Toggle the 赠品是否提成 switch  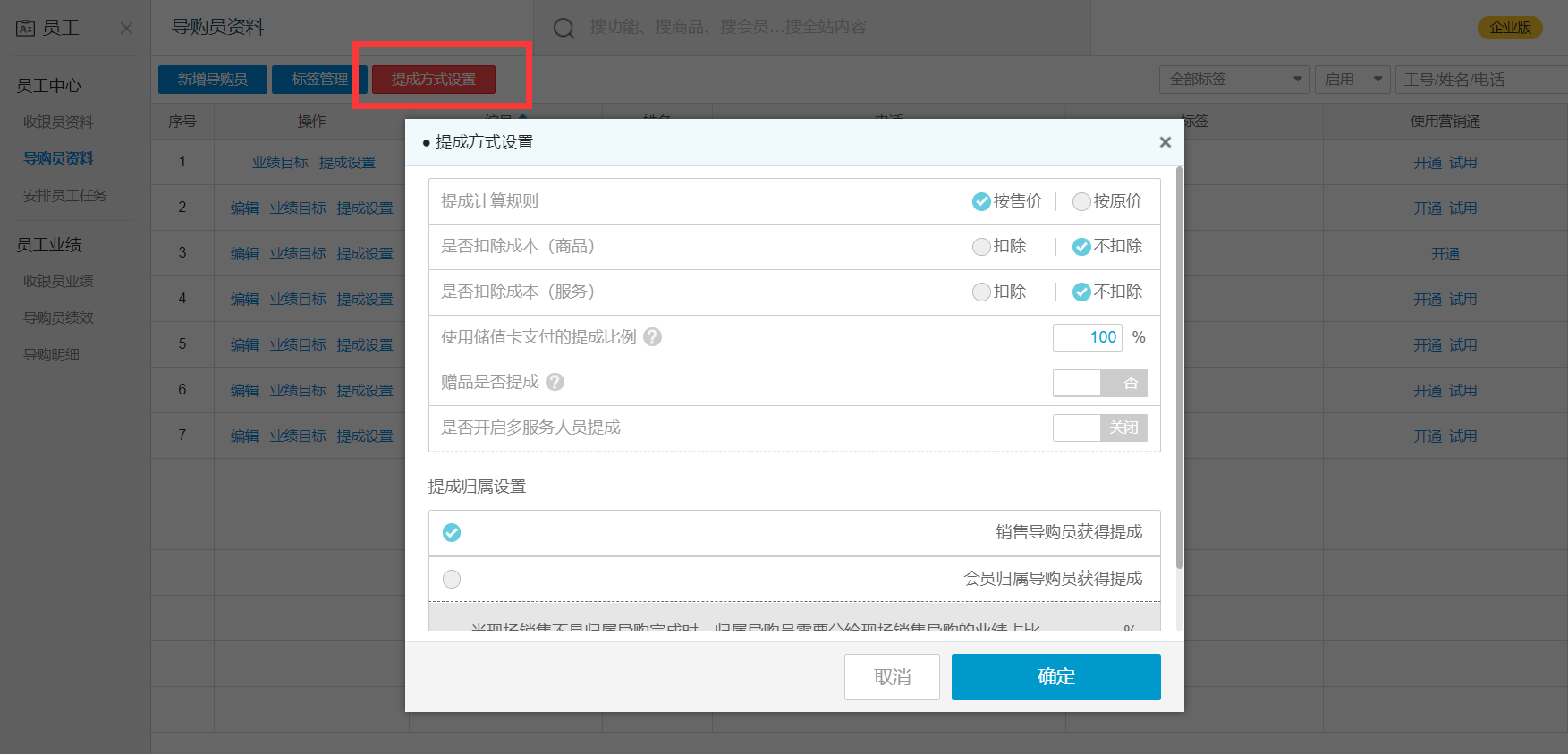pos(1100,383)
